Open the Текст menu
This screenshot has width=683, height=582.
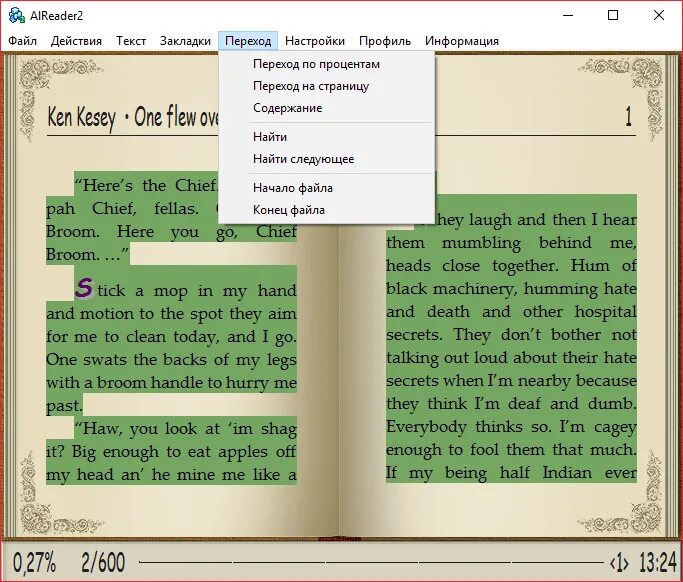[x=131, y=41]
